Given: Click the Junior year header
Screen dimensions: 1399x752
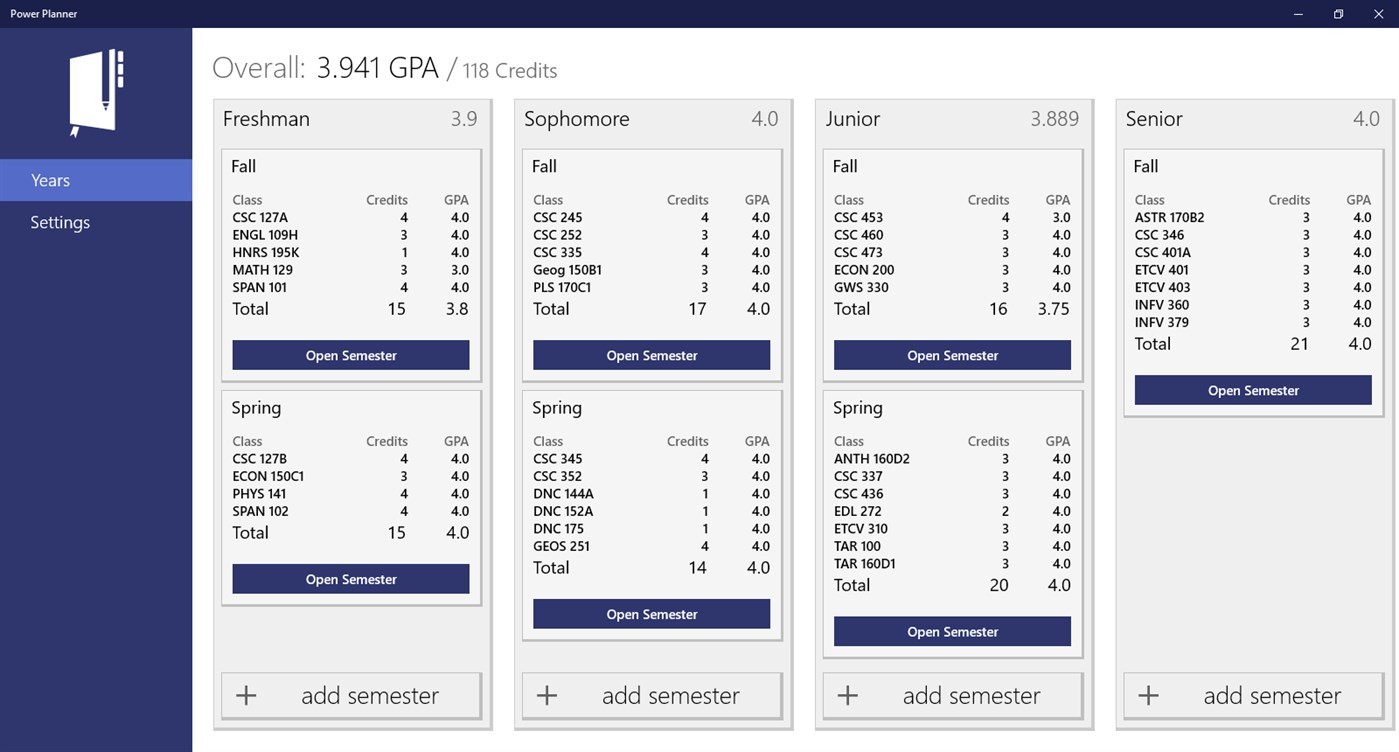Looking at the screenshot, I should tap(852, 118).
